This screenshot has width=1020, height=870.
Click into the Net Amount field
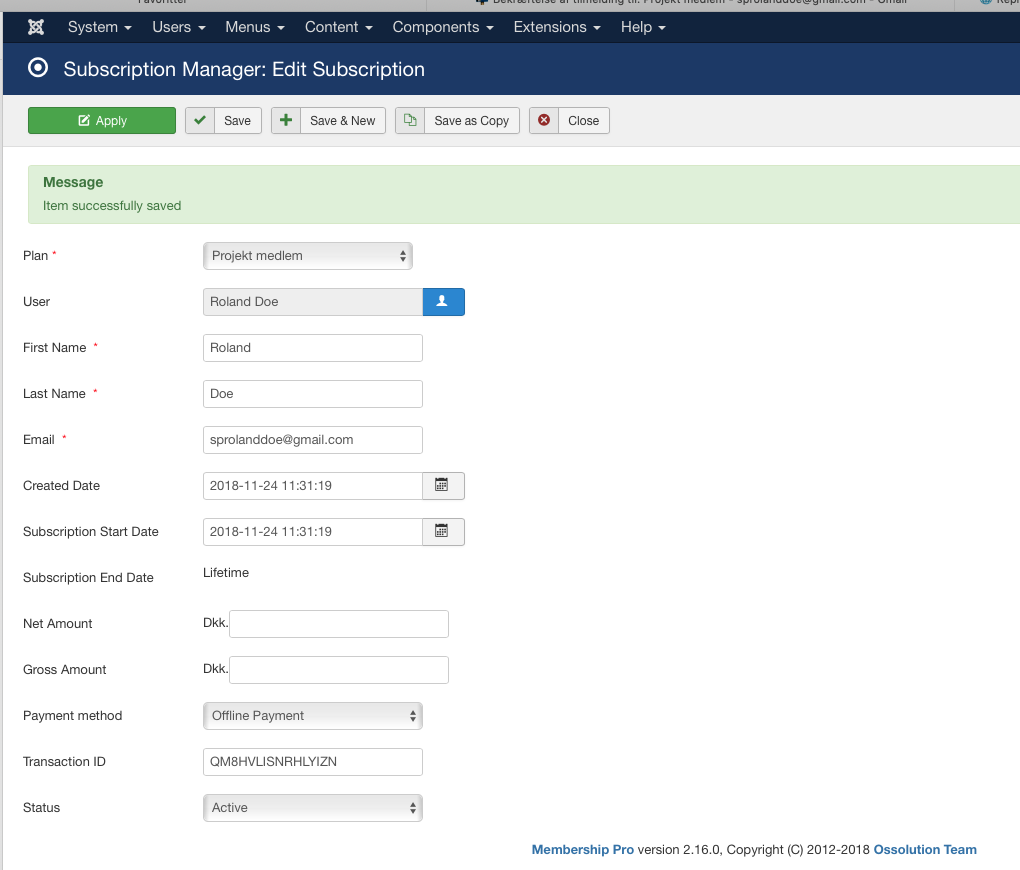tap(338, 623)
